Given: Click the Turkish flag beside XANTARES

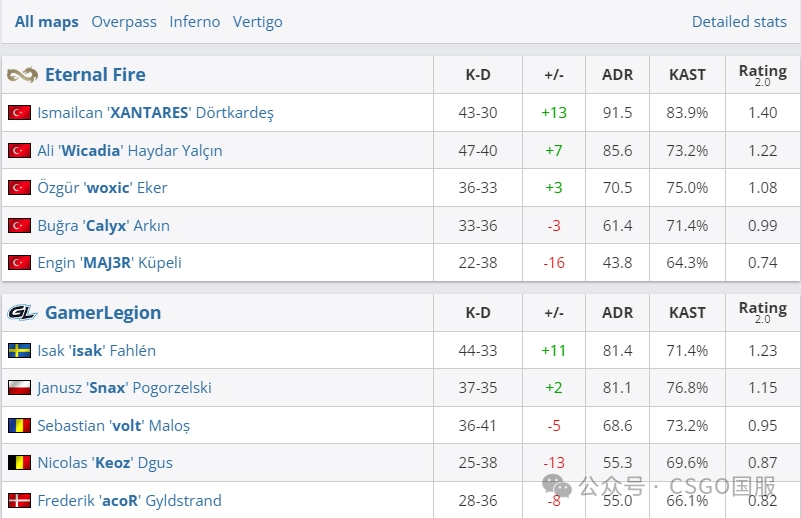Looking at the screenshot, I should pyautogui.click(x=19, y=113).
